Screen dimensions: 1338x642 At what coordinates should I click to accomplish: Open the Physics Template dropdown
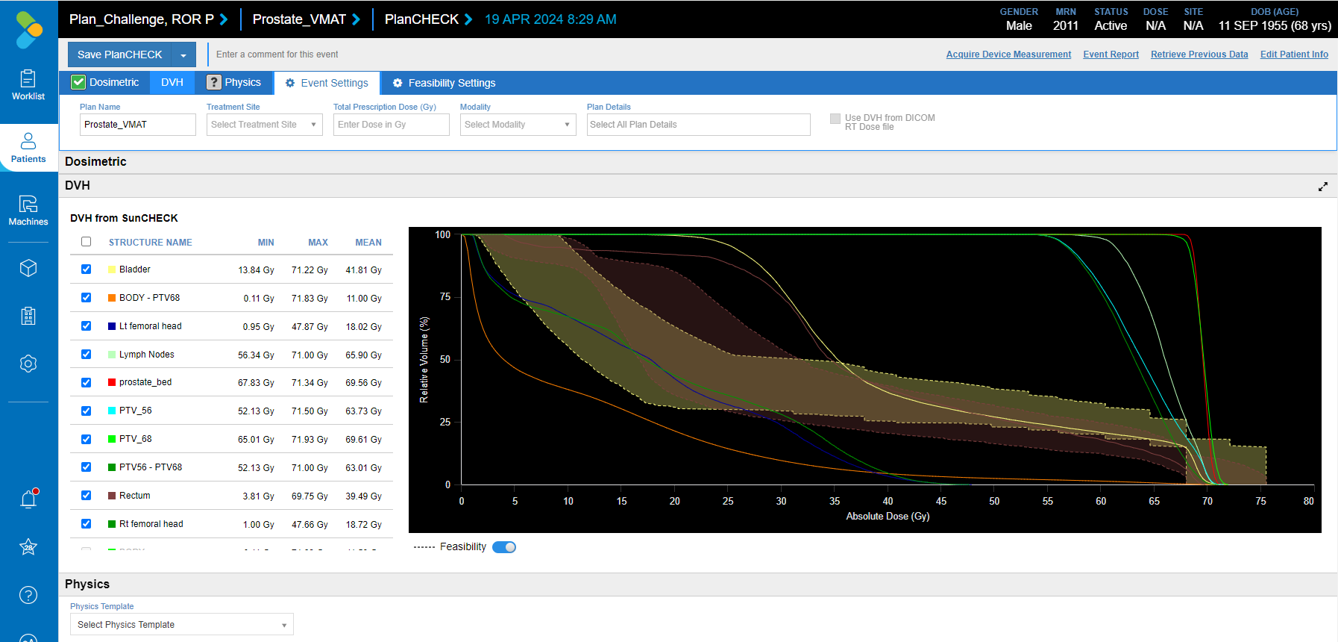tap(181, 625)
